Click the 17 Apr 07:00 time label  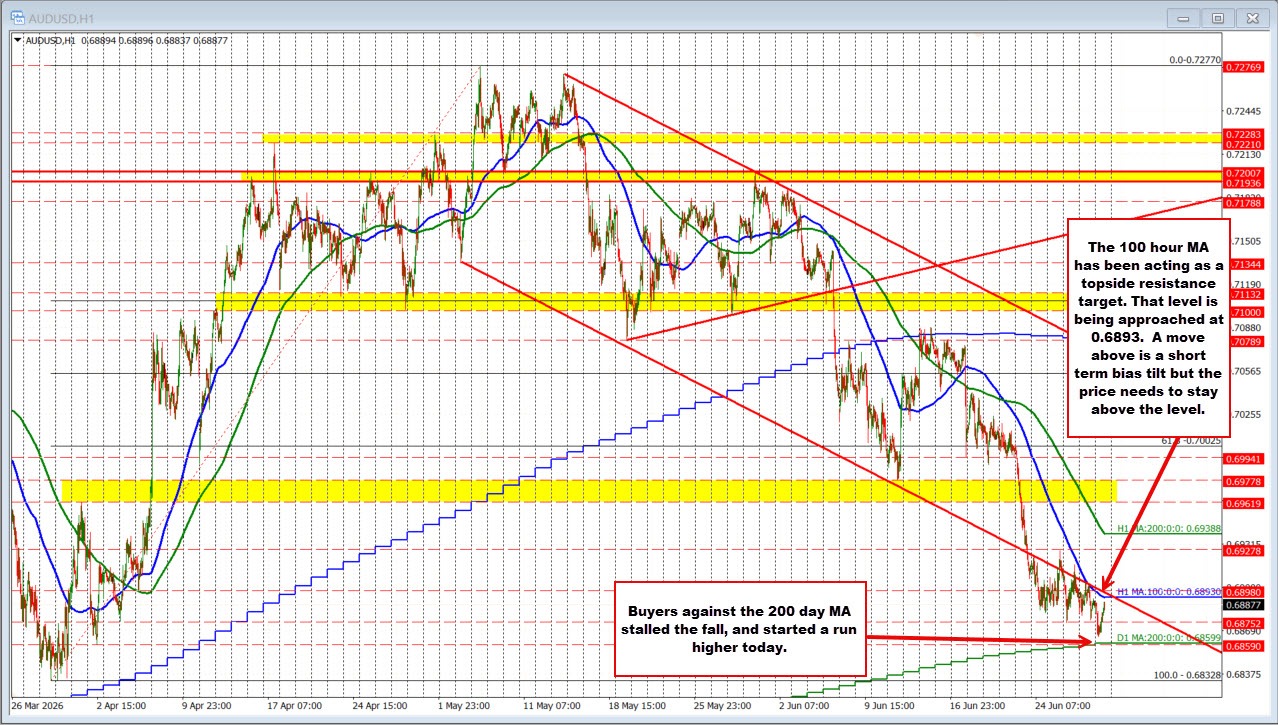(x=297, y=704)
